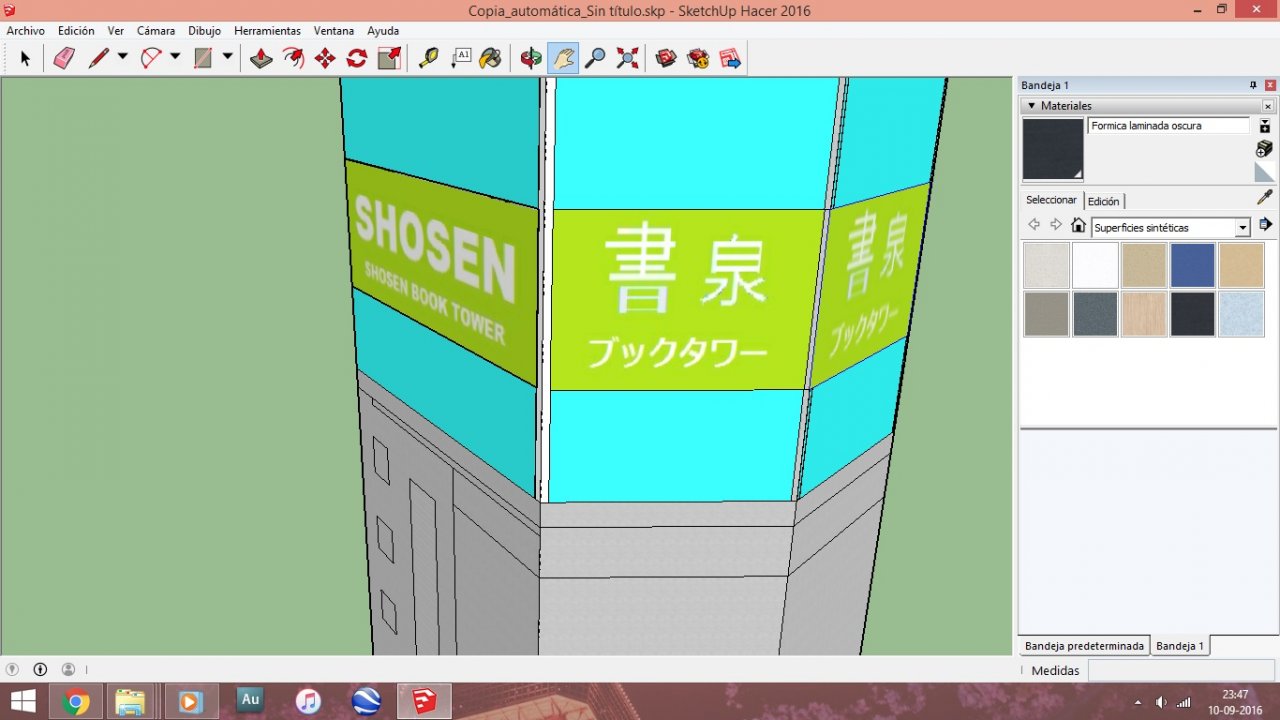This screenshot has height=720, width=1280.
Task: Pick the blue material swatch
Action: [1193, 265]
